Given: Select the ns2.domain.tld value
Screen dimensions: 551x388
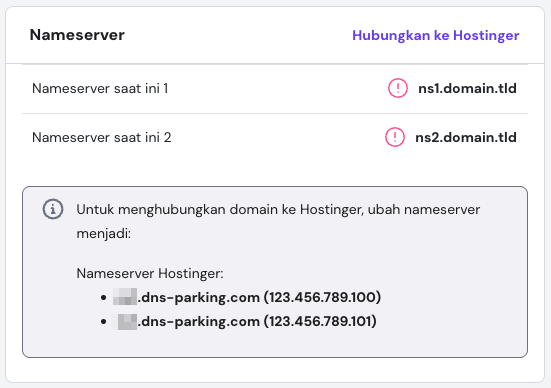Looking at the screenshot, I should (x=466, y=137).
